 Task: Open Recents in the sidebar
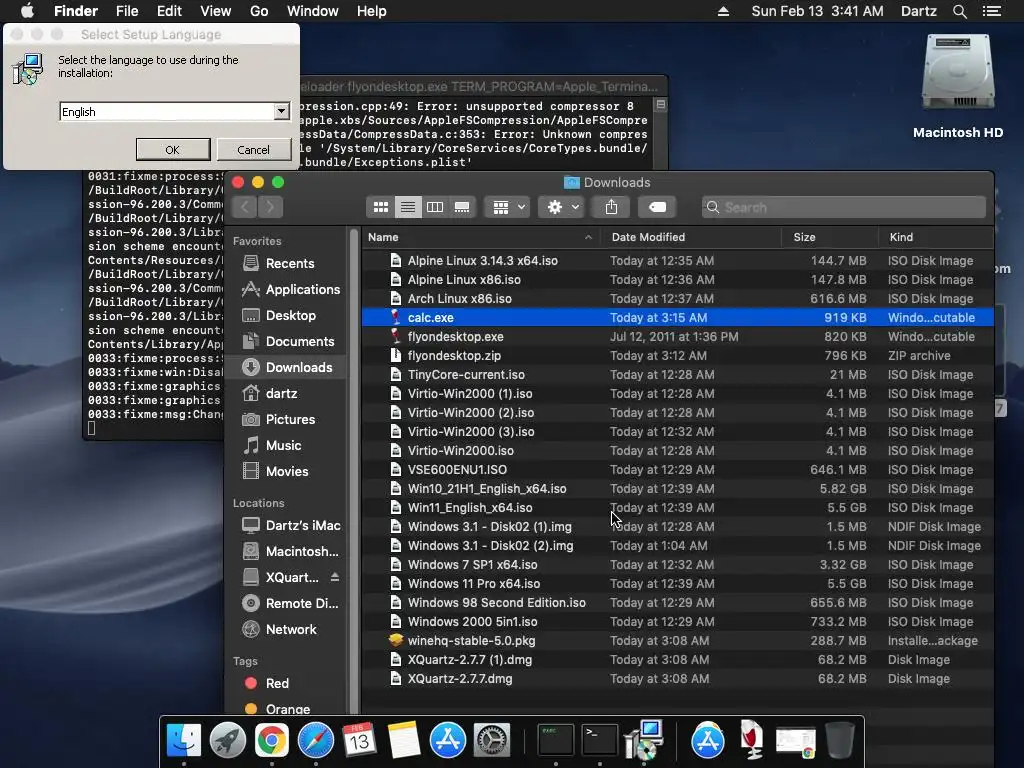pyautogui.click(x=289, y=263)
